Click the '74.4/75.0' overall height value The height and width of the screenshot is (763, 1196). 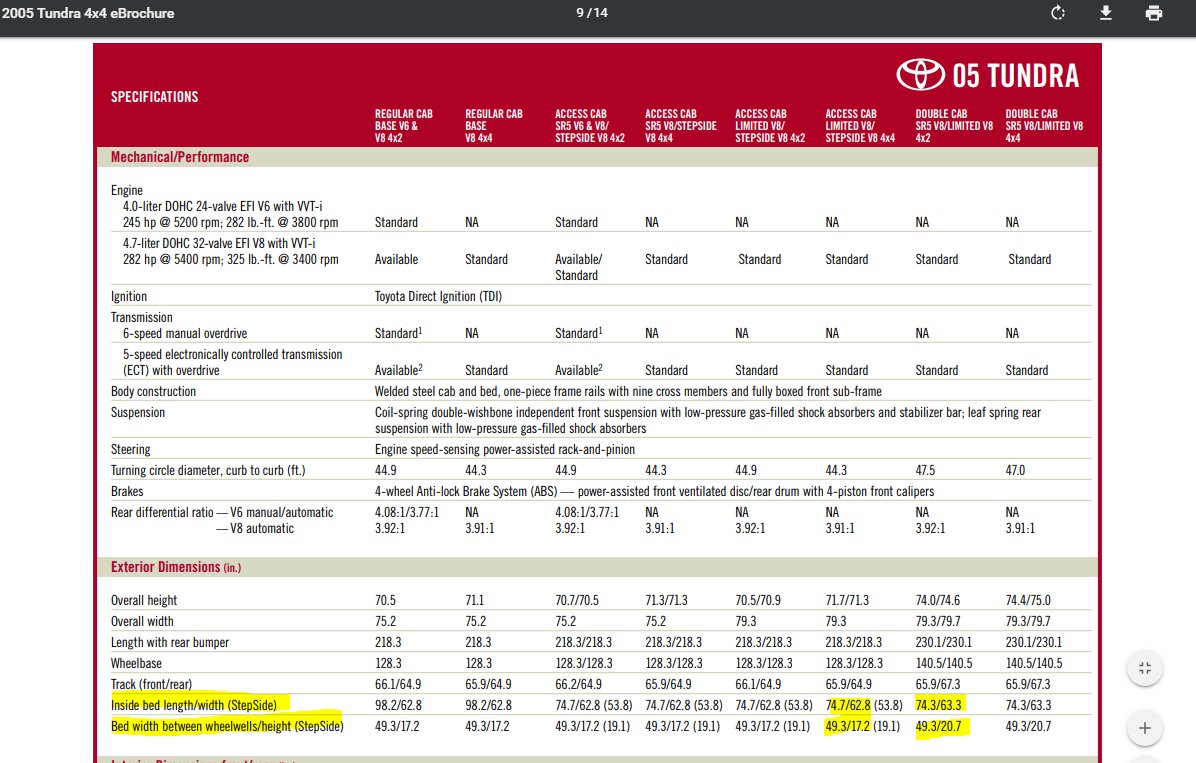coord(1028,600)
